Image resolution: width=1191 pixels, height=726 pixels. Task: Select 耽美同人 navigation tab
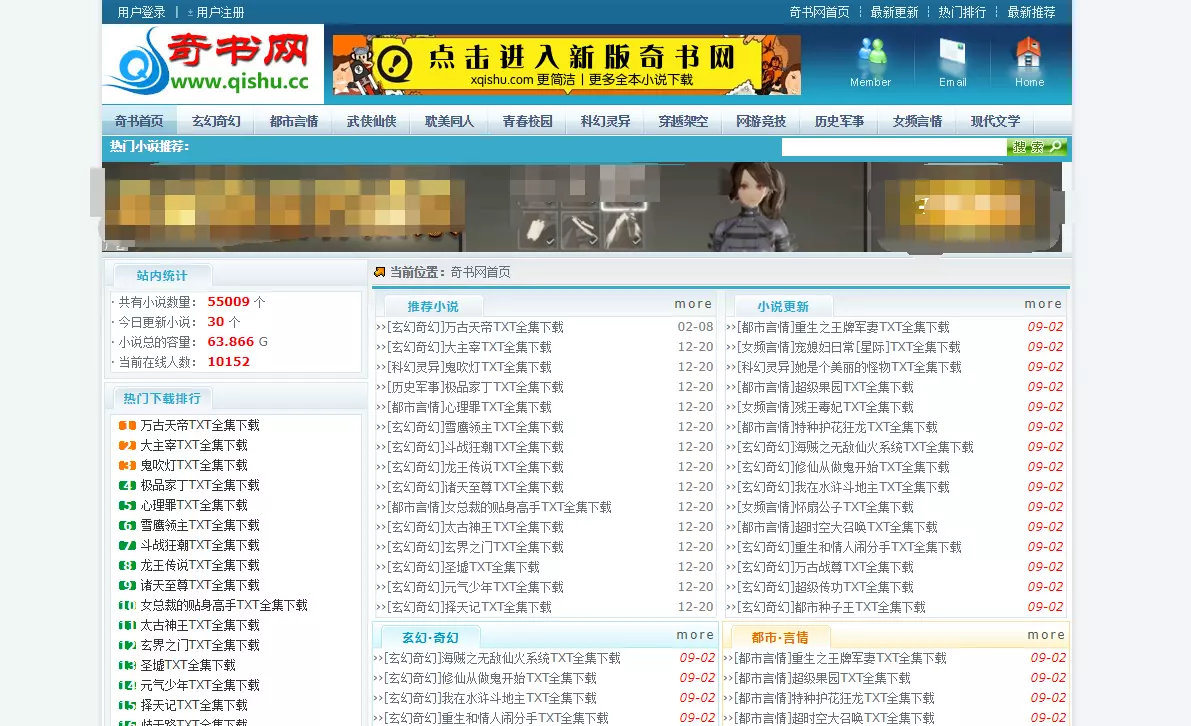[449, 121]
